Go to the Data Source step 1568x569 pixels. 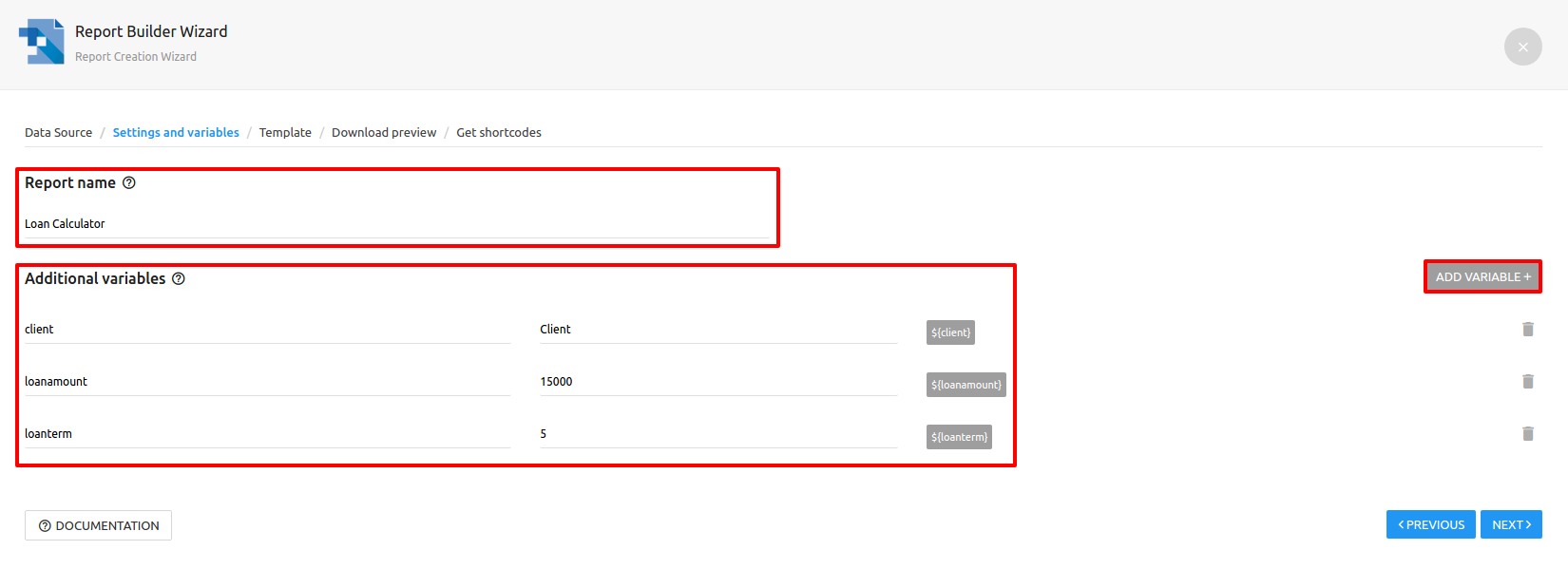click(58, 132)
